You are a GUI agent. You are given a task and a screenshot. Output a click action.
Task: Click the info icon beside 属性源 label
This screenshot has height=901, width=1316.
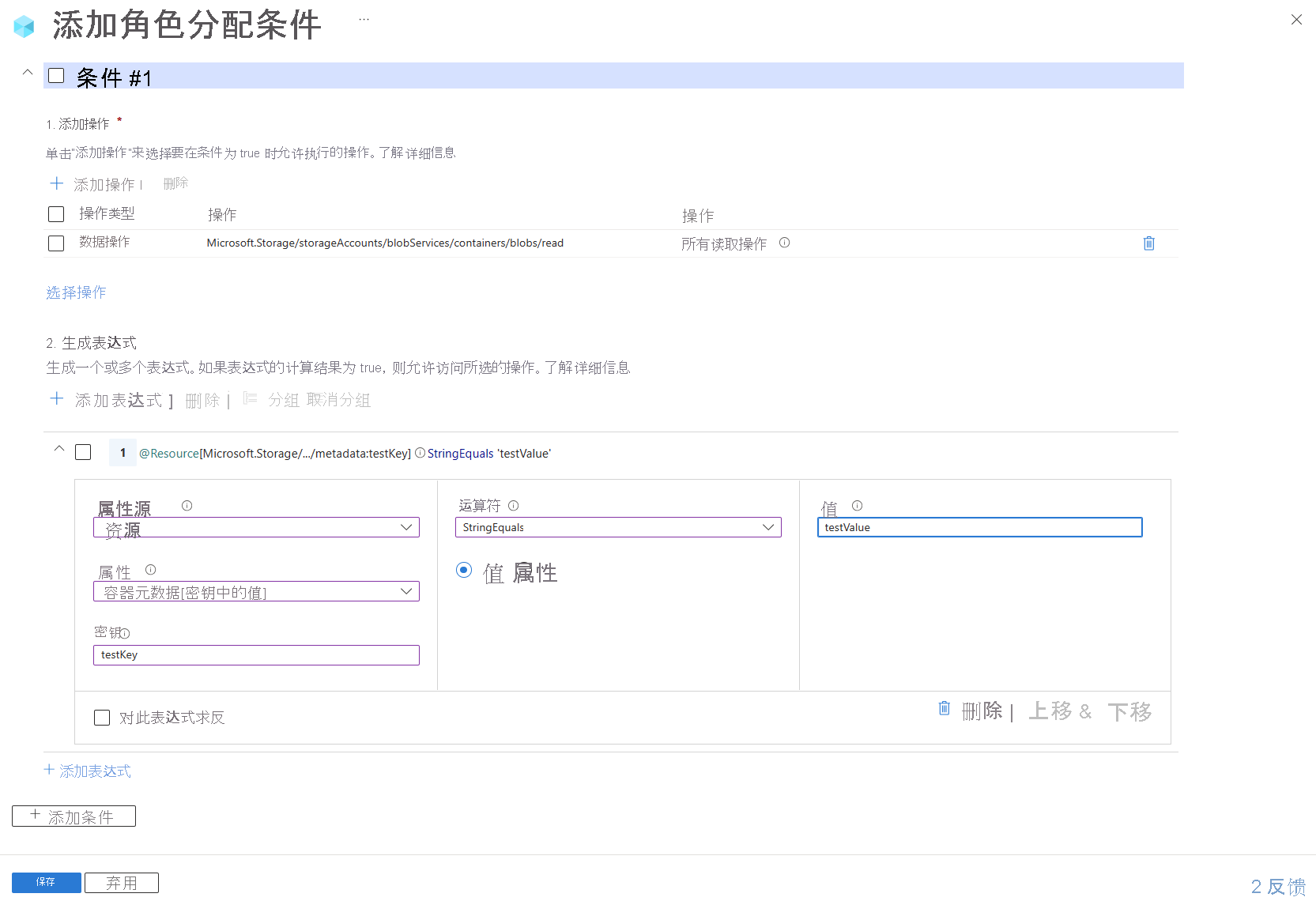(x=187, y=506)
